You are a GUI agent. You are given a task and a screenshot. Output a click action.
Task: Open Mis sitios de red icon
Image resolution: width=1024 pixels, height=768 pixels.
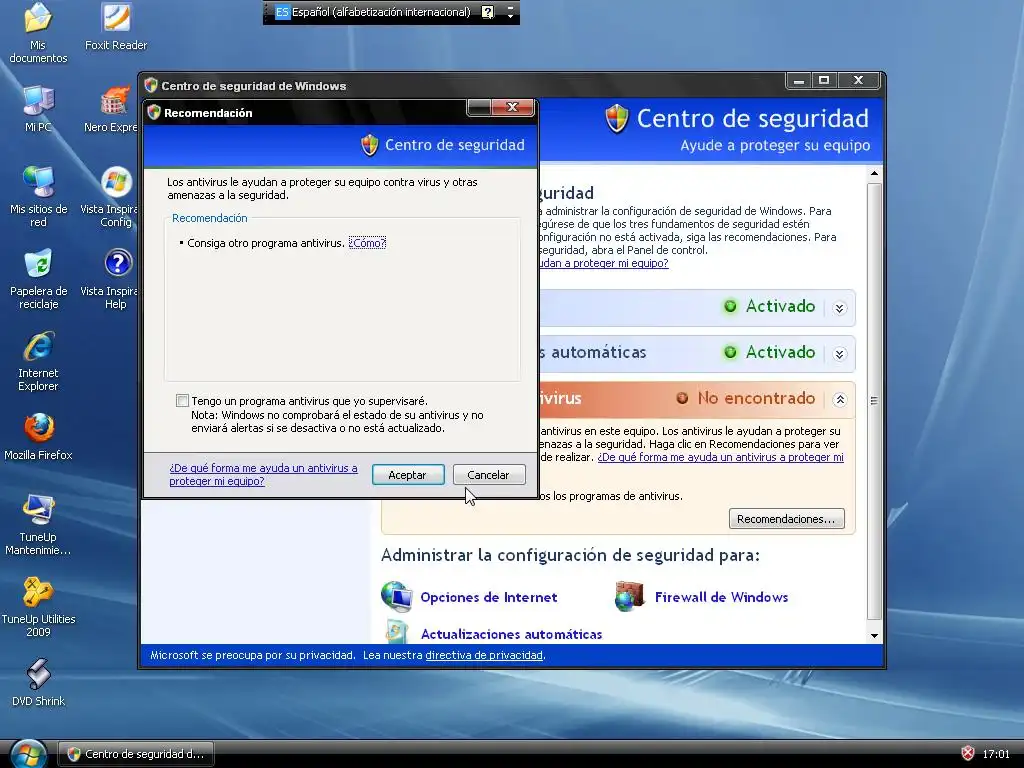pyautogui.click(x=38, y=197)
